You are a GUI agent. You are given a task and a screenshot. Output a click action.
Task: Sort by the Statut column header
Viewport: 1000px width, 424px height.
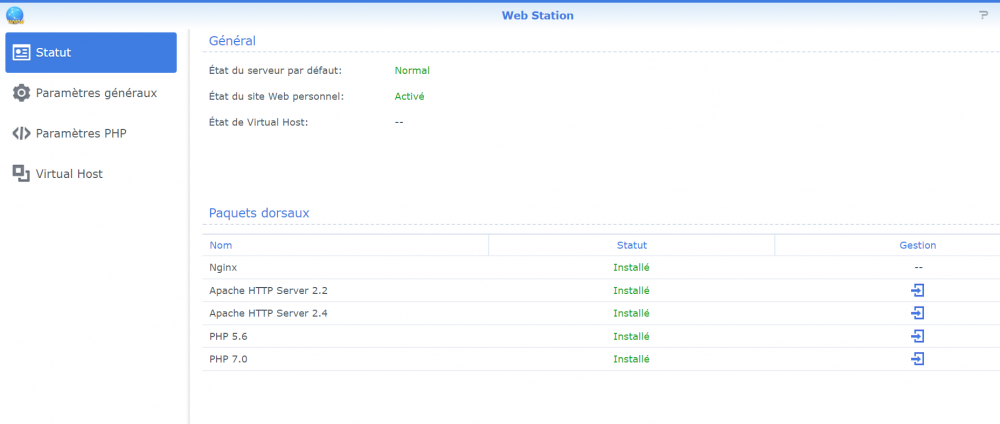631,245
